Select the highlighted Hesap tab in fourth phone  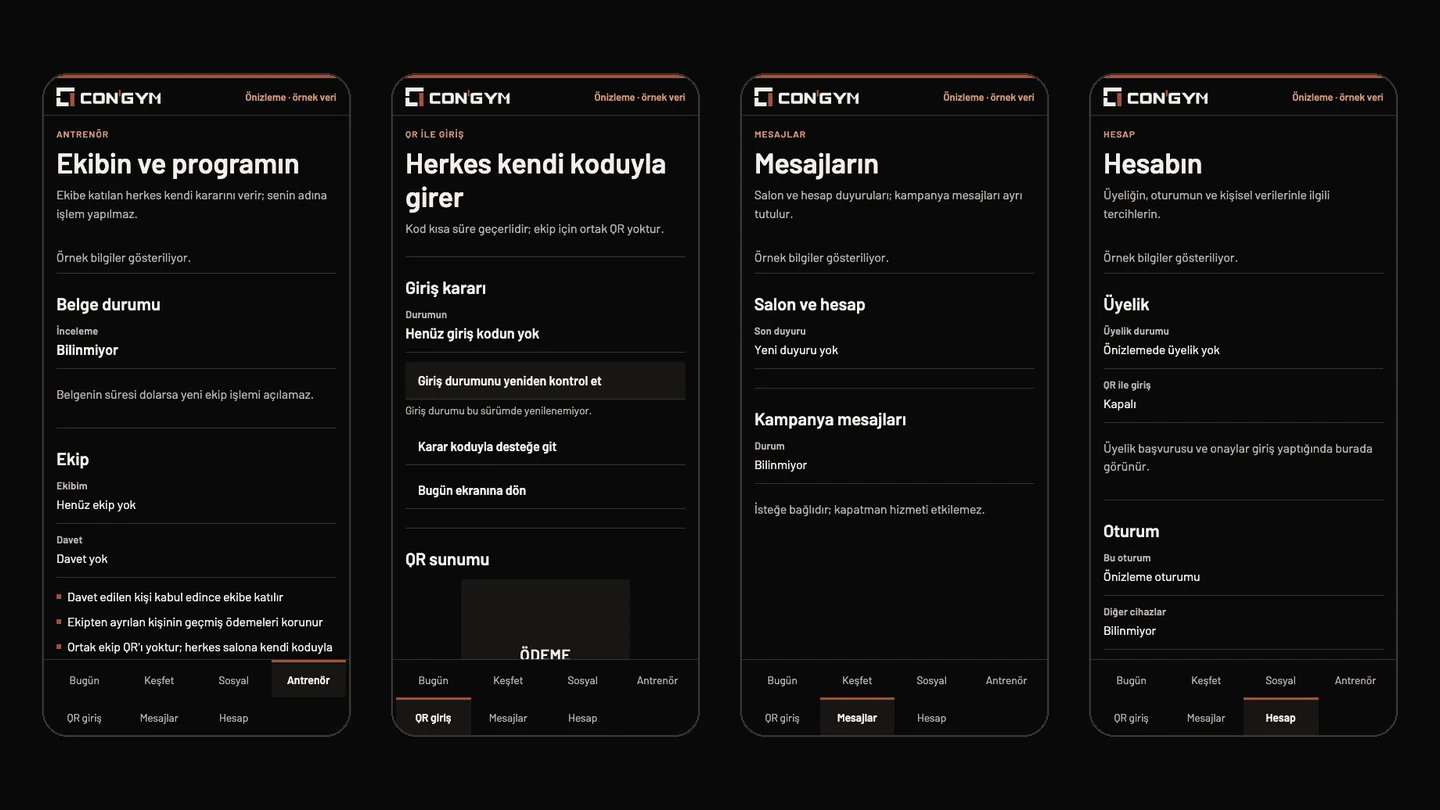pyautogui.click(x=1280, y=718)
